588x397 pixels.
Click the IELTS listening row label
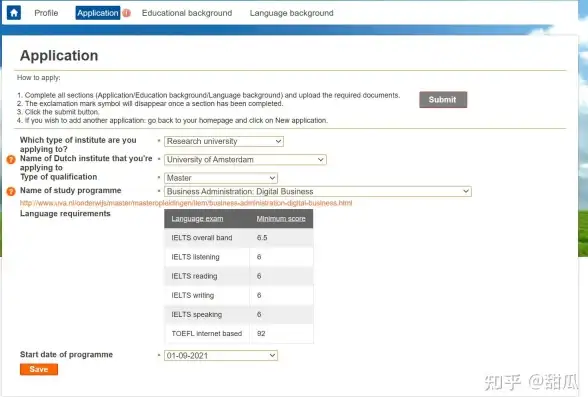coord(195,257)
